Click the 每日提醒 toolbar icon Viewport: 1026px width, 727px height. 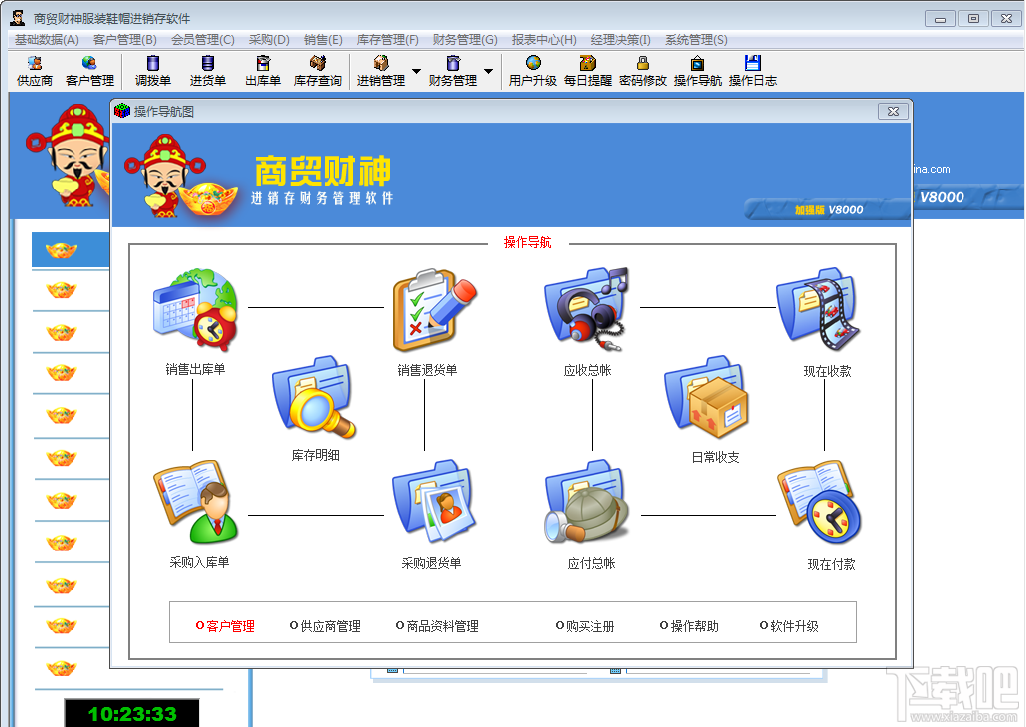point(588,71)
